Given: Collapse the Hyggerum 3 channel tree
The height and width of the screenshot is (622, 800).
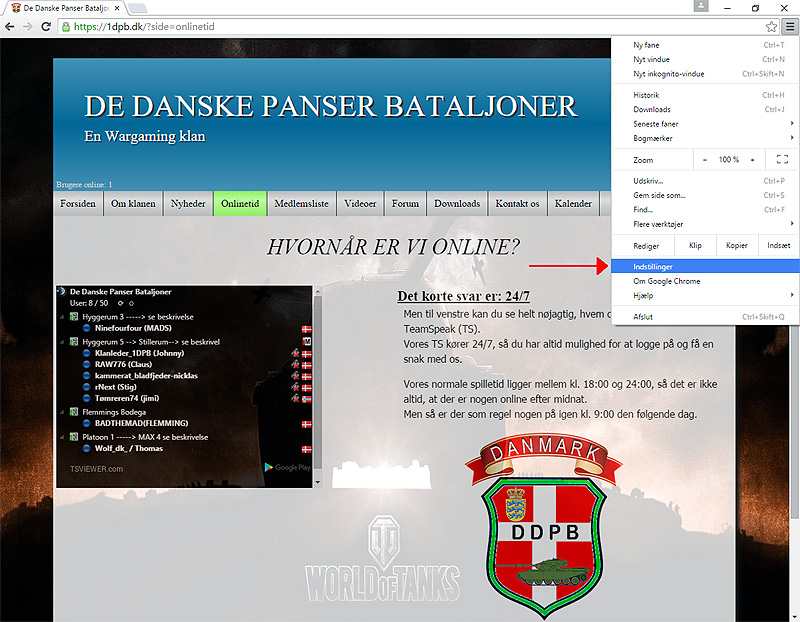Looking at the screenshot, I should coord(61,317).
